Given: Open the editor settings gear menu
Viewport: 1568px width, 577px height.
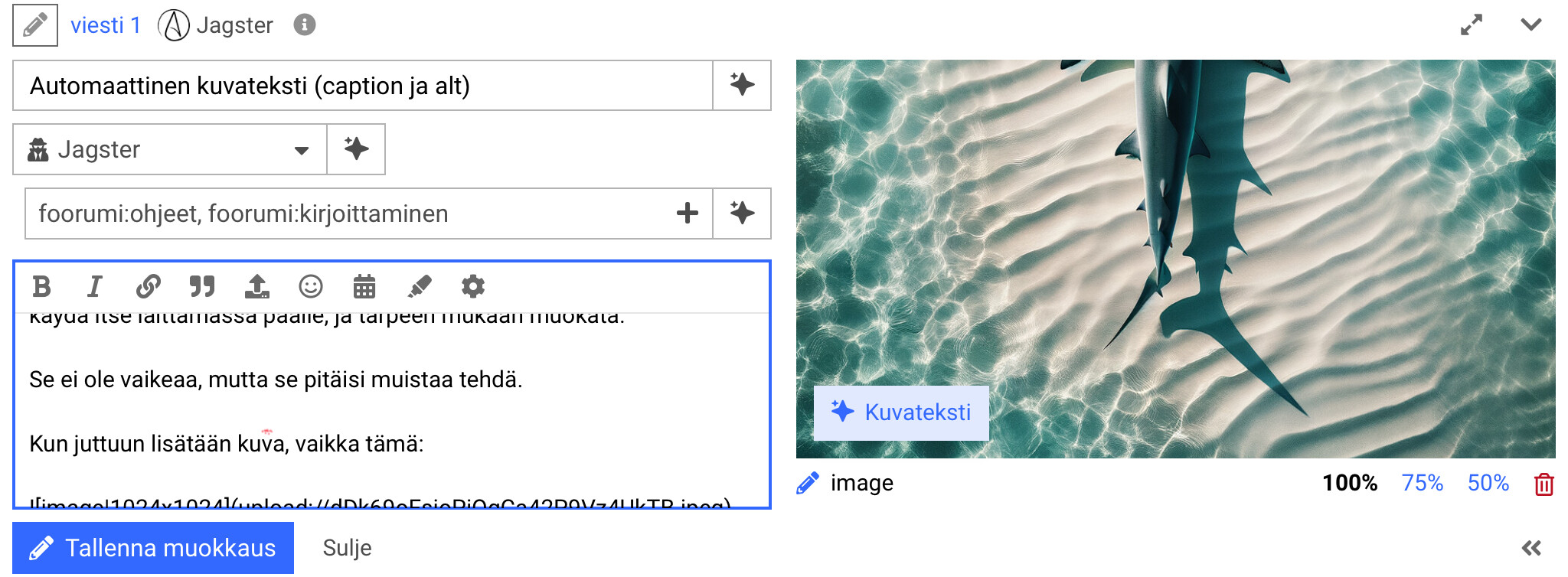Looking at the screenshot, I should [473, 287].
